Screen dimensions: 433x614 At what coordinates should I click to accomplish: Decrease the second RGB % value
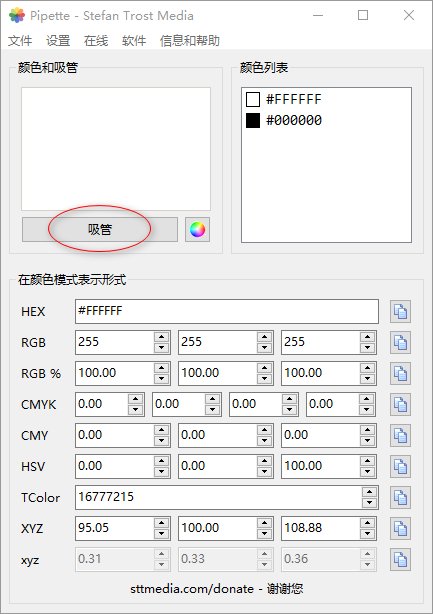[265, 379]
